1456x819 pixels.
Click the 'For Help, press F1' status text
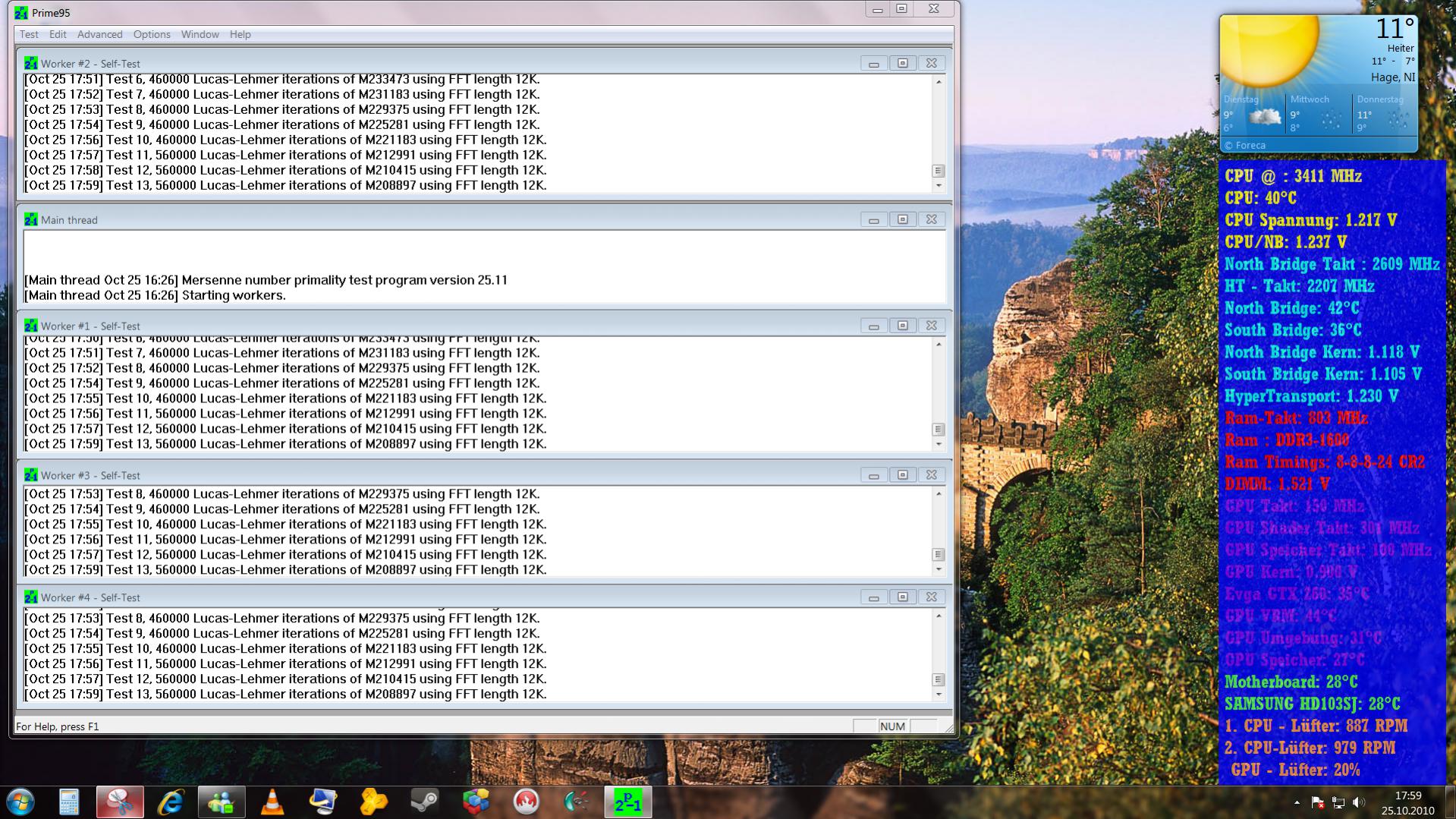[x=58, y=726]
